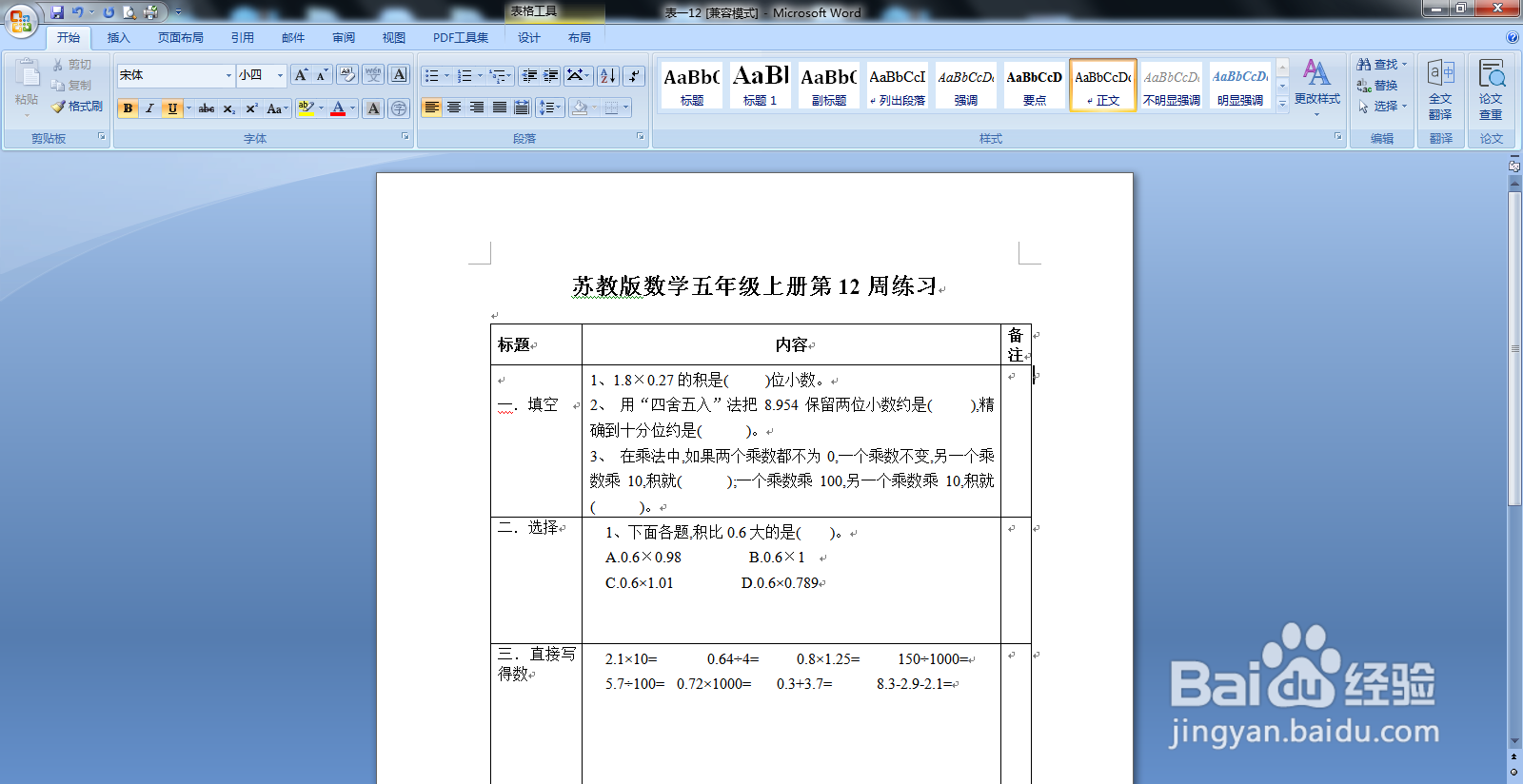Click the Center alignment icon
This screenshot has width=1523, height=784.
(x=454, y=108)
